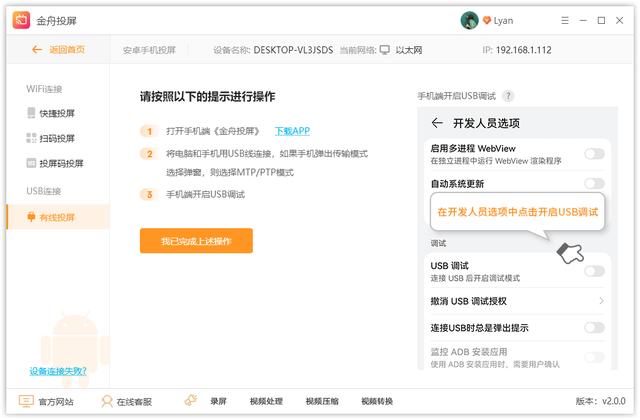Click the ethernet monitor icon beside 以太网

coord(385,50)
